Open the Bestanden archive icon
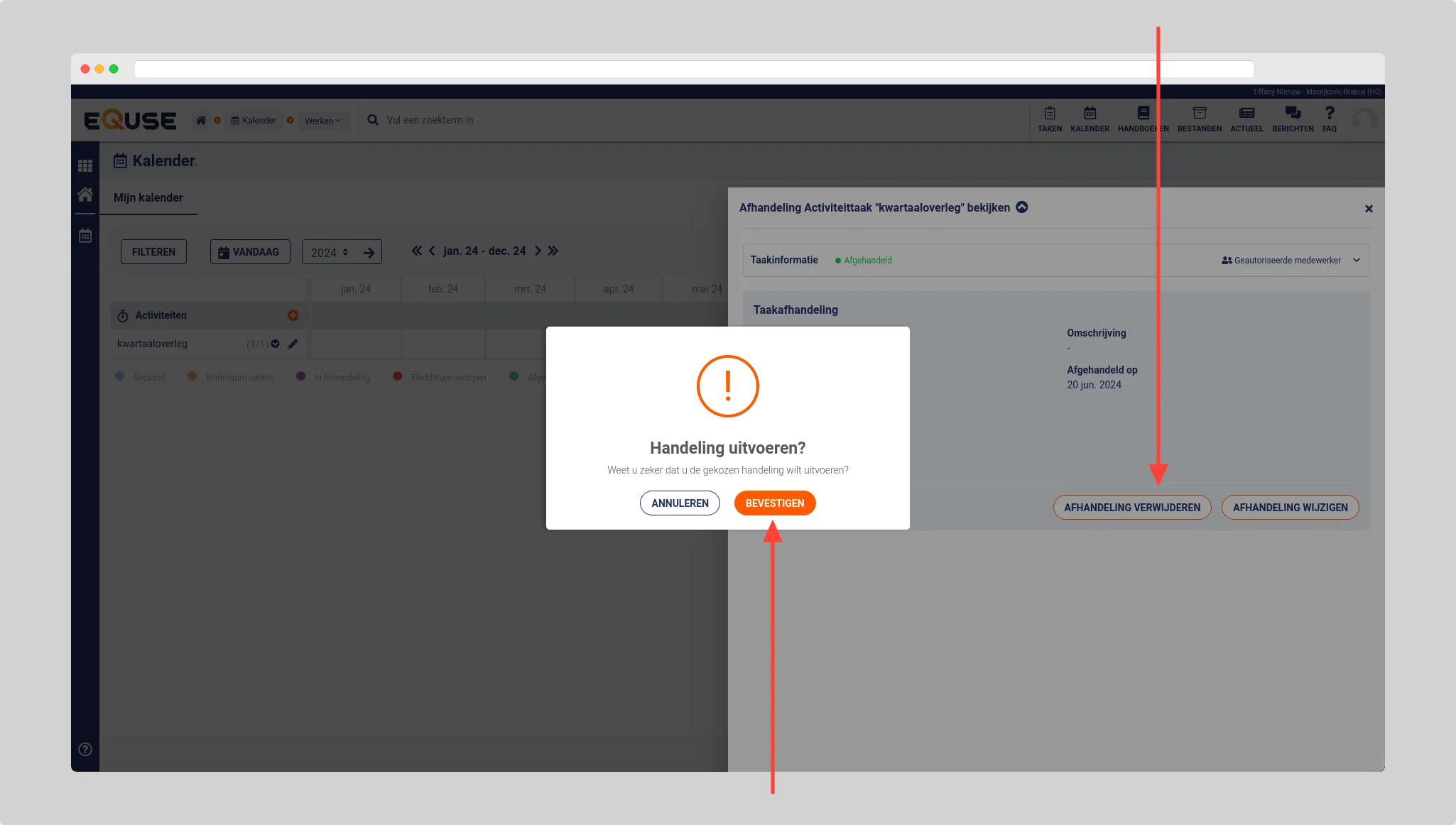This screenshot has height=825, width=1456. (1199, 119)
